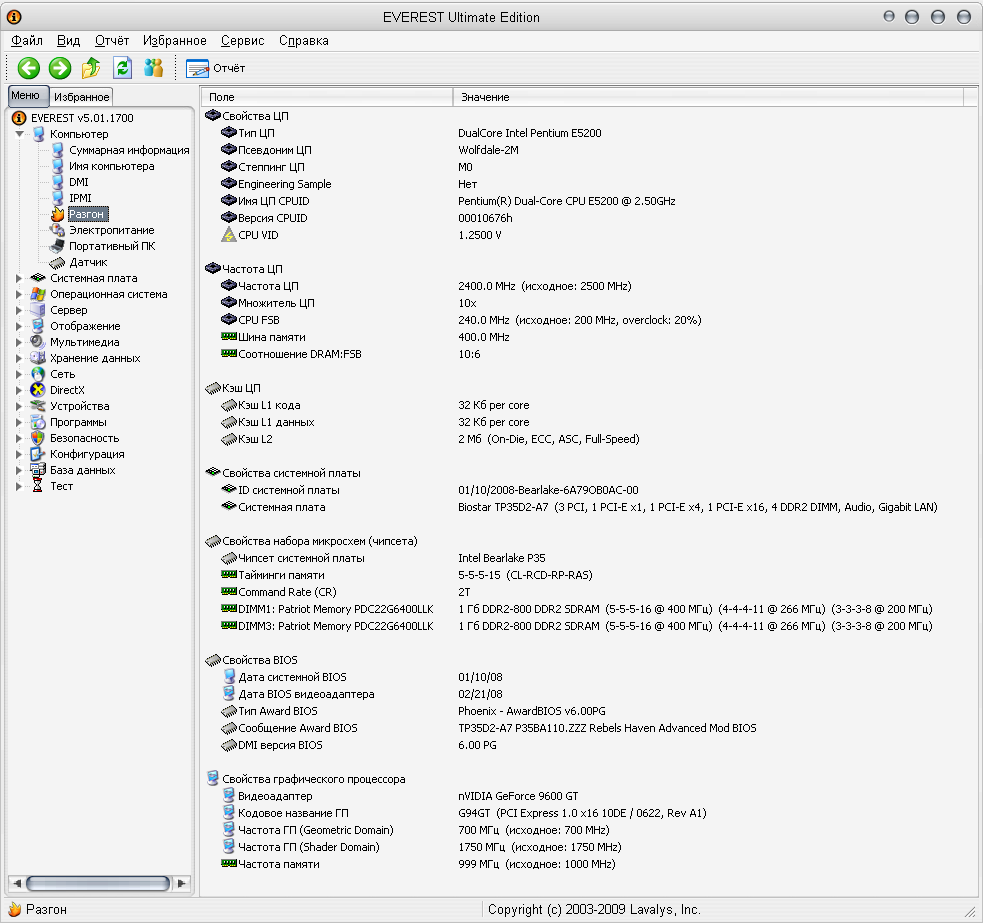Click the sidebar horizontal scrollbar
Screen dimensions: 983x923
tap(100, 883)
